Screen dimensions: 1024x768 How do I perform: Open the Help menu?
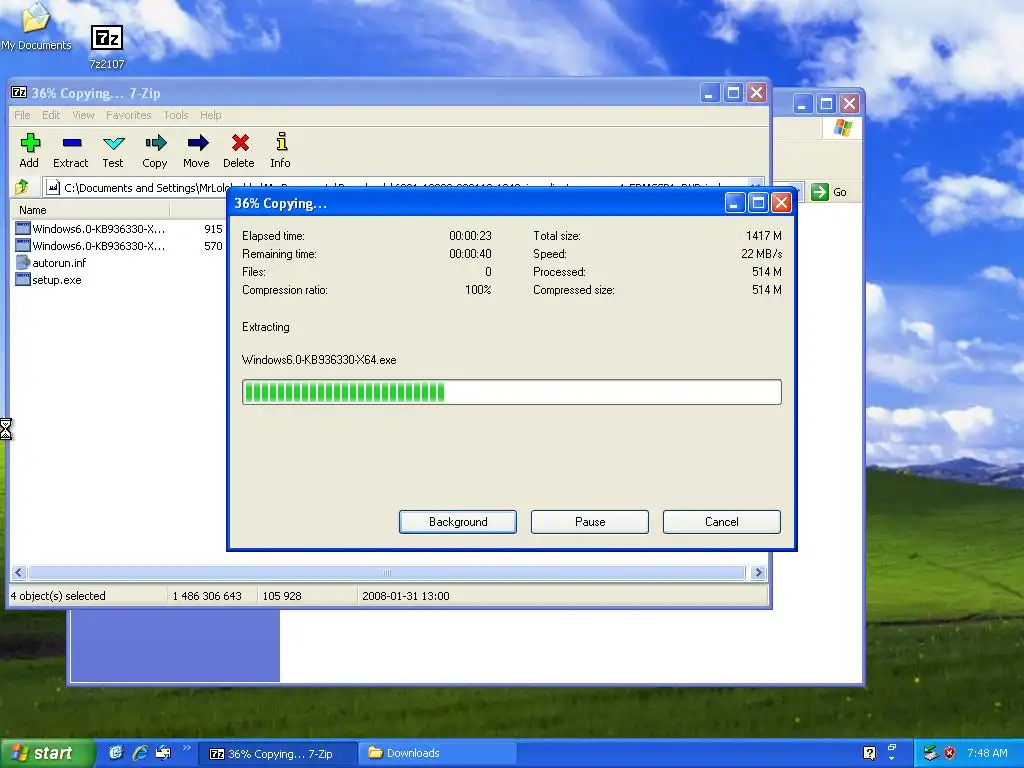coord(210,115)
